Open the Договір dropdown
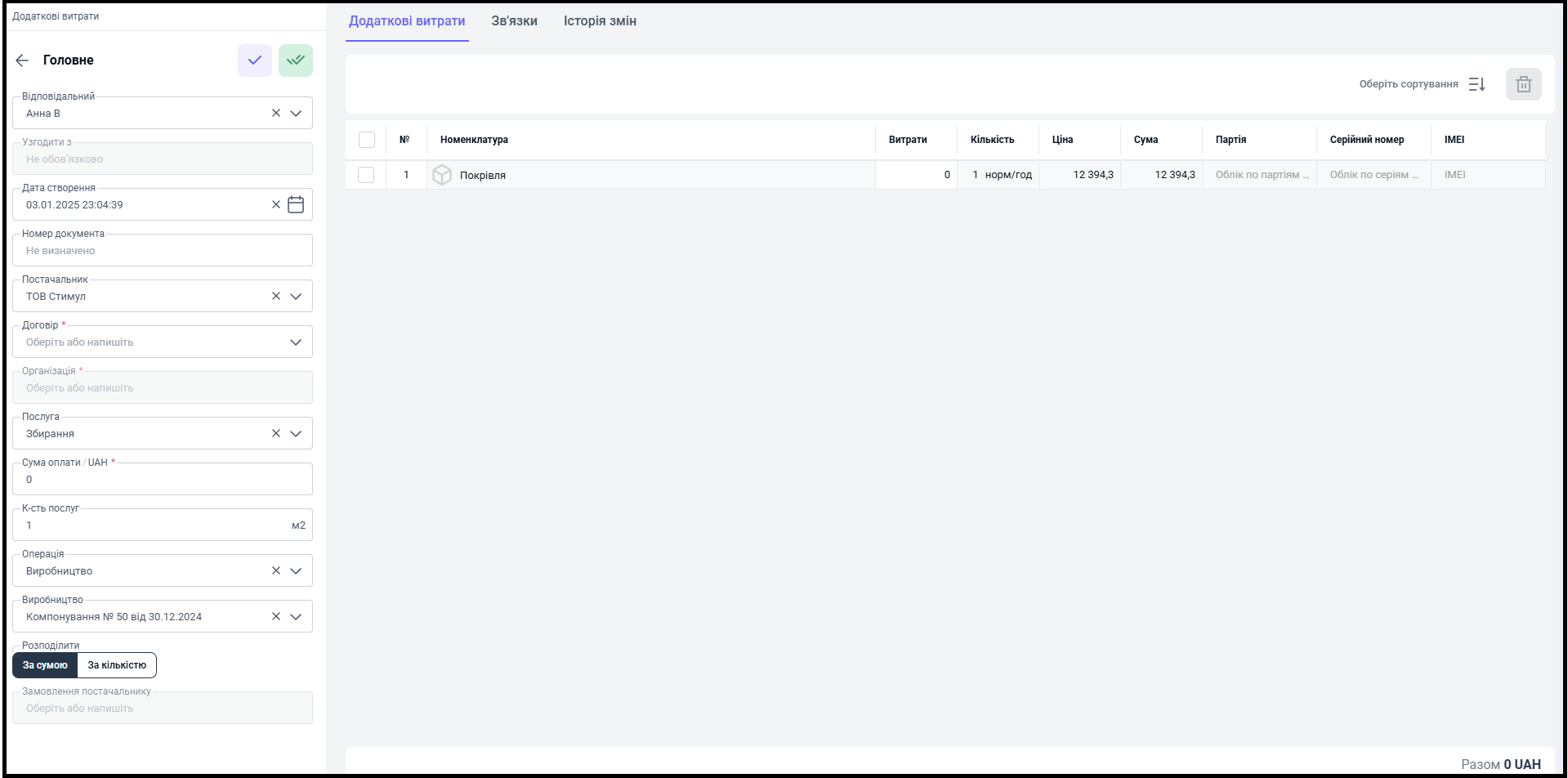This screenshot has height=778, width=1568. 296,342
